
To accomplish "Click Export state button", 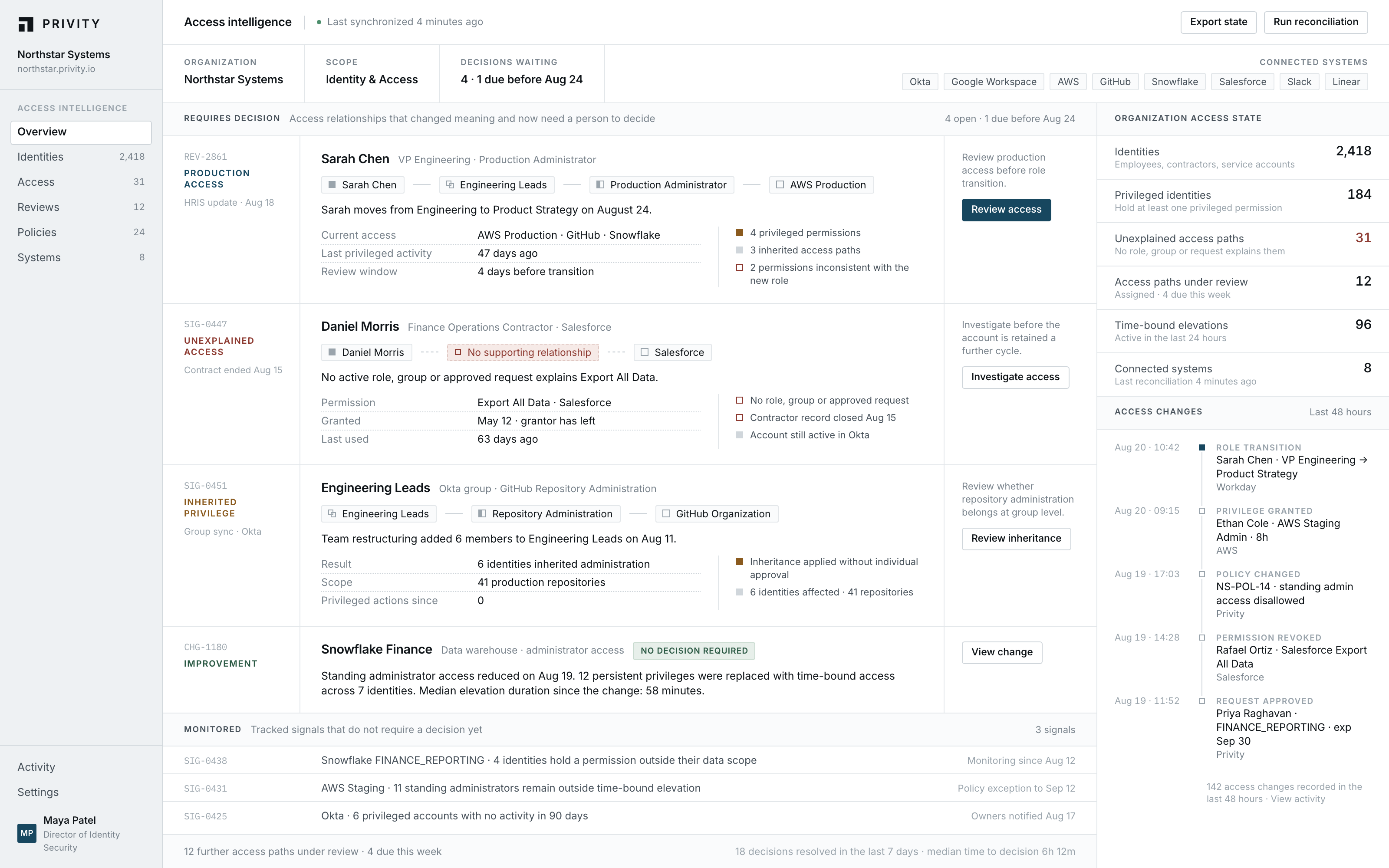I will click(1218, 23).
